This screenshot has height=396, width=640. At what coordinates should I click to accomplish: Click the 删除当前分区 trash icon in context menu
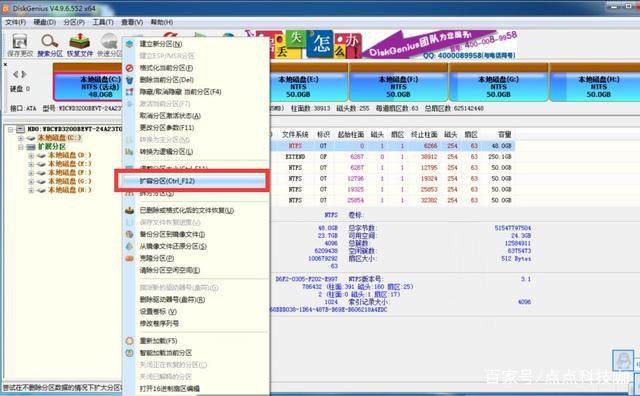129,80
